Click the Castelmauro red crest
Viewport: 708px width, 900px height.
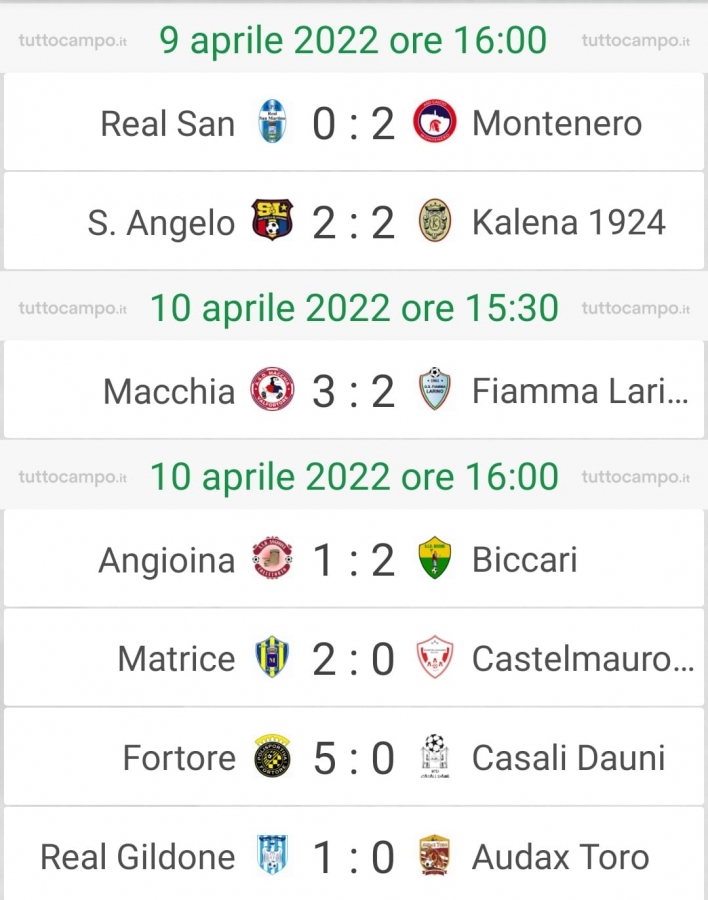[x=435, y=657]
